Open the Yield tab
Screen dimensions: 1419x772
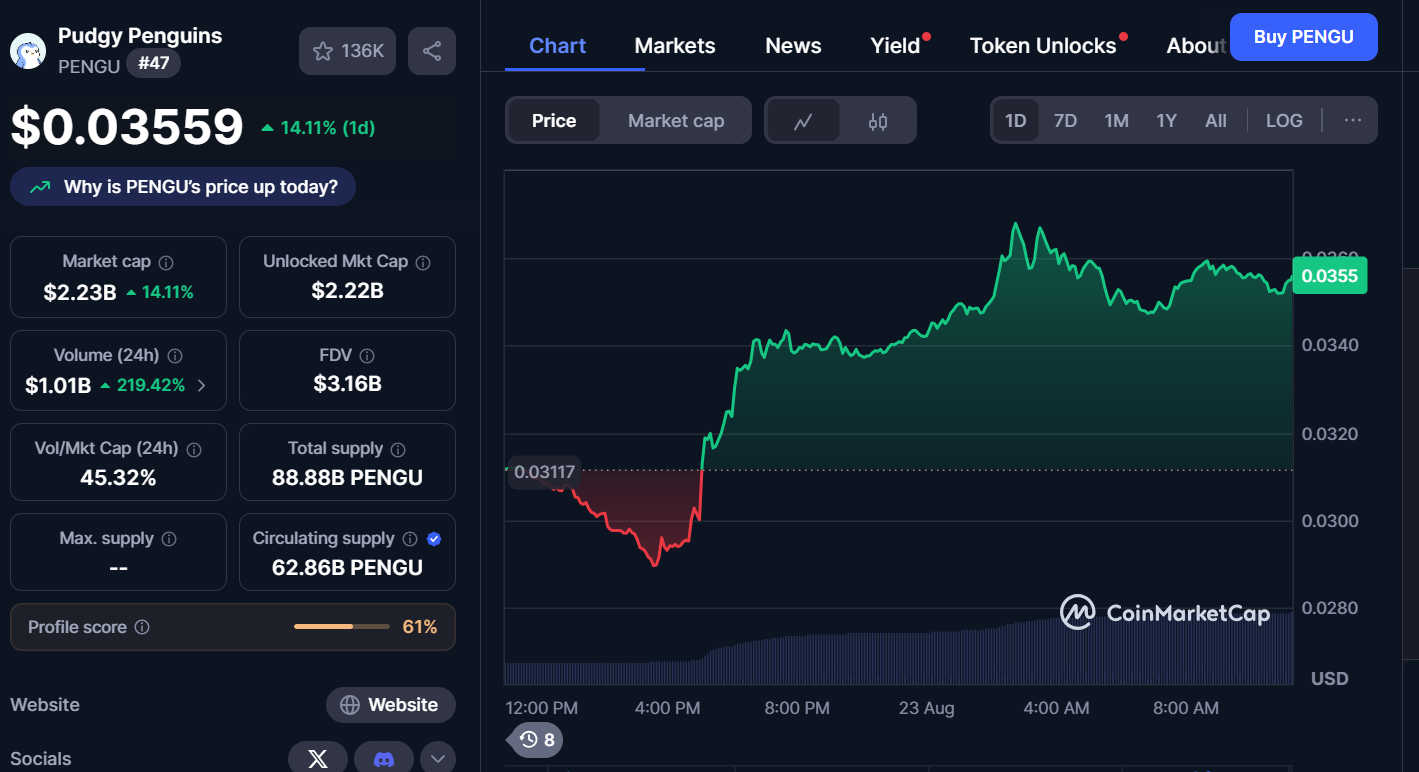coord(895,46)
